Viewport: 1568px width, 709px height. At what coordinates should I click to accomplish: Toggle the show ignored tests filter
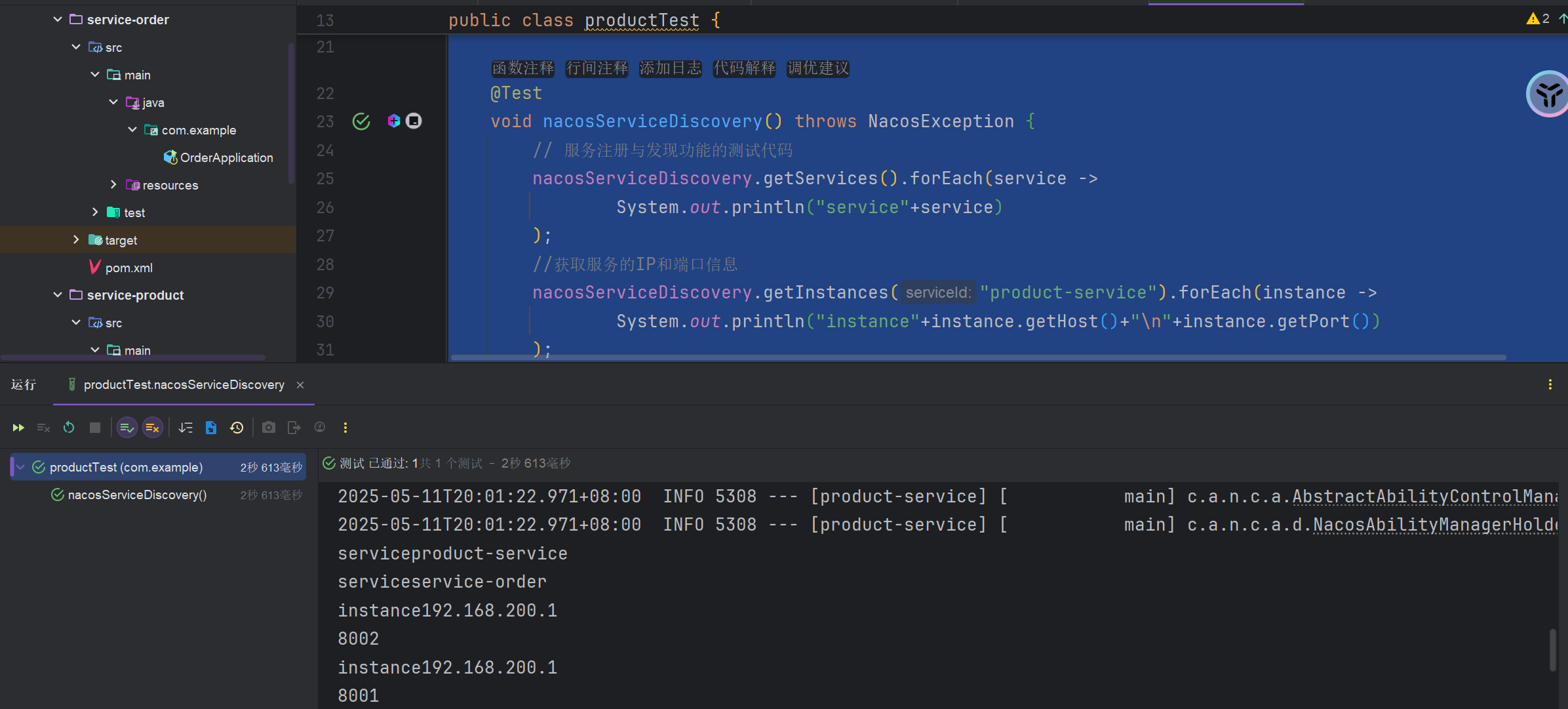(152, 428)
